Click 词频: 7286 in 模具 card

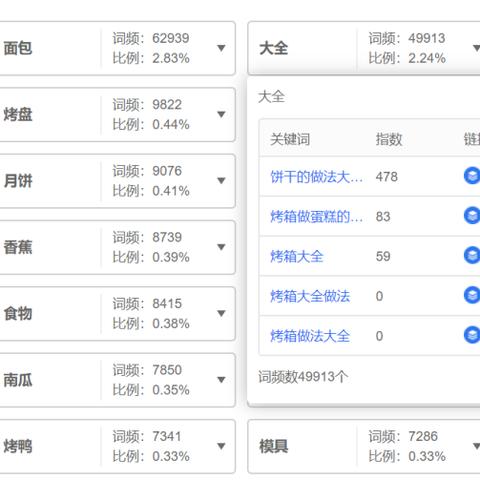403,436
